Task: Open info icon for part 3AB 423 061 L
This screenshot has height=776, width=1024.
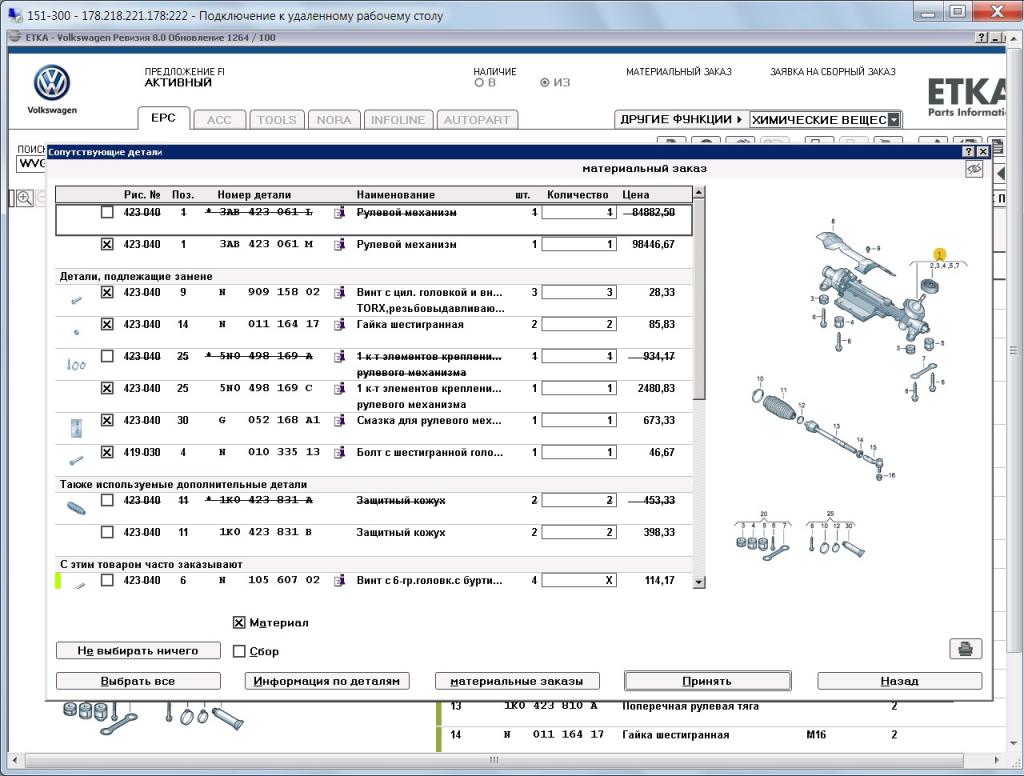Action: pos(339,213)
